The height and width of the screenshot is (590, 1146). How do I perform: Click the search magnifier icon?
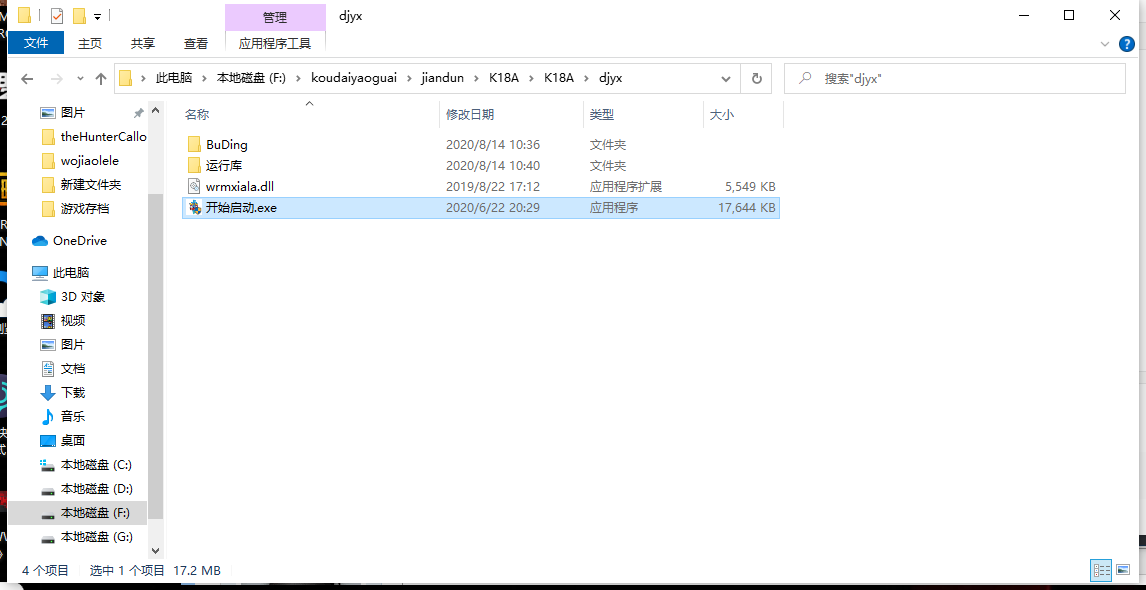tap(805, 77)
